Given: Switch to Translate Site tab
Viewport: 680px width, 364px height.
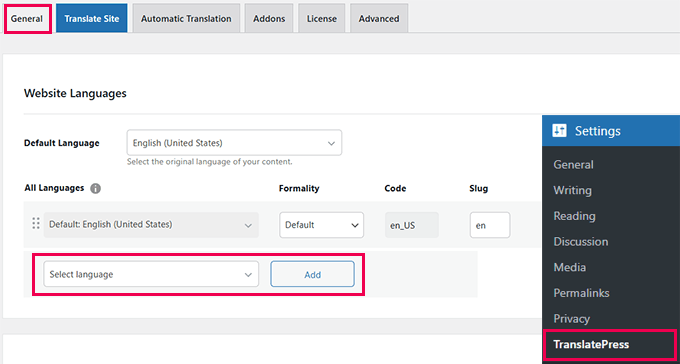Looking at the screenshot, I should (x=92, y=19).
